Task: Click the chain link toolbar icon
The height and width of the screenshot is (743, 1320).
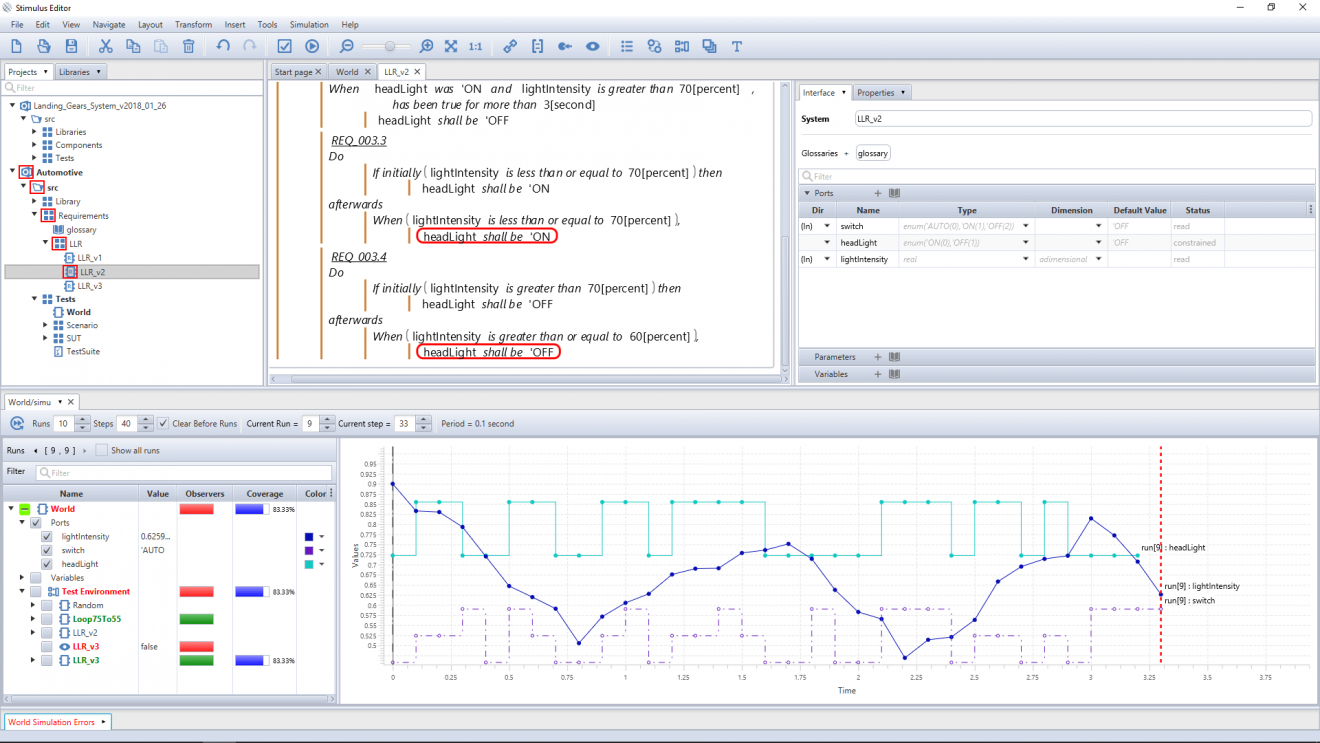Action: [x=510, y=46]
